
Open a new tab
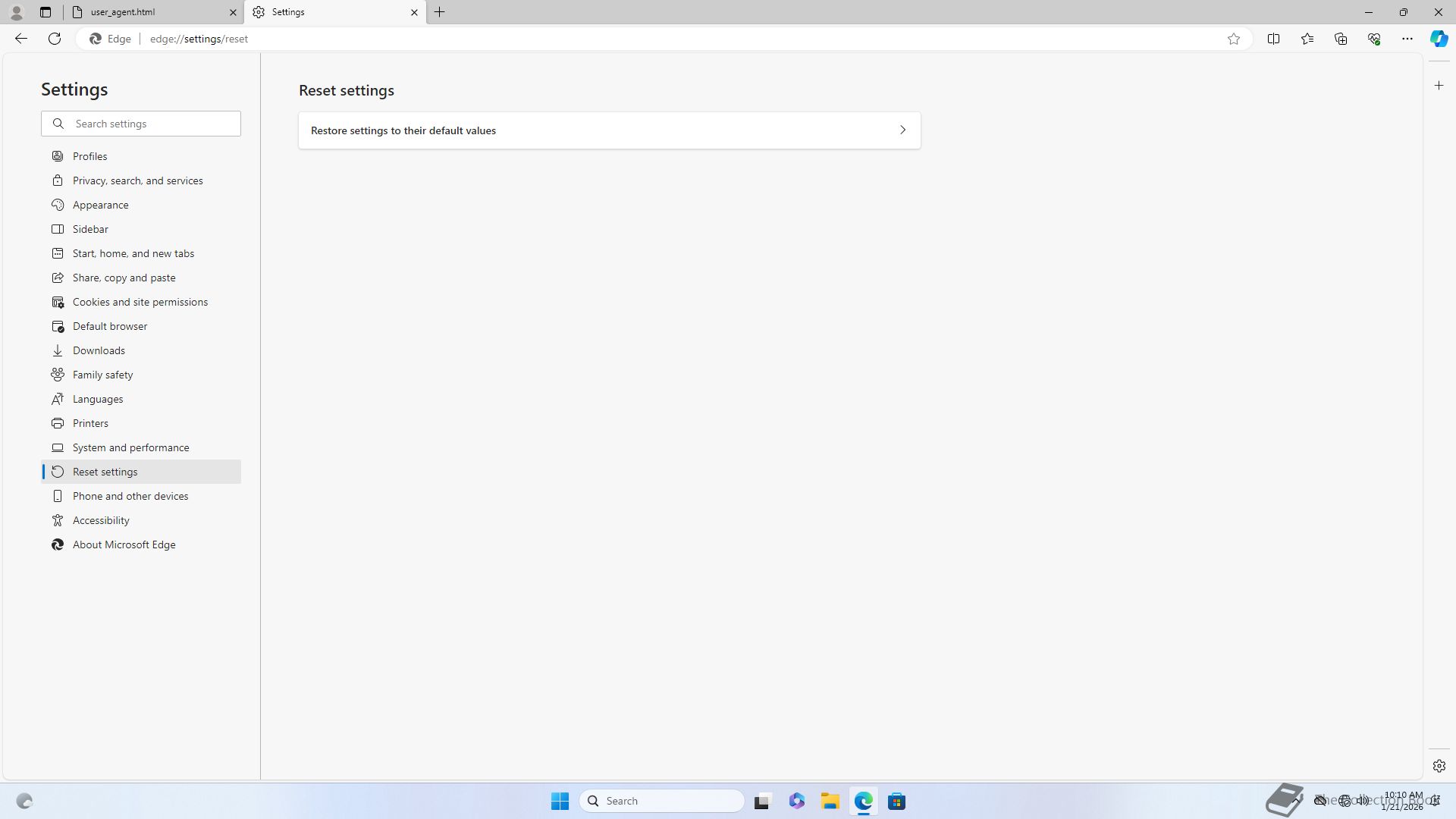click(440, 12)
